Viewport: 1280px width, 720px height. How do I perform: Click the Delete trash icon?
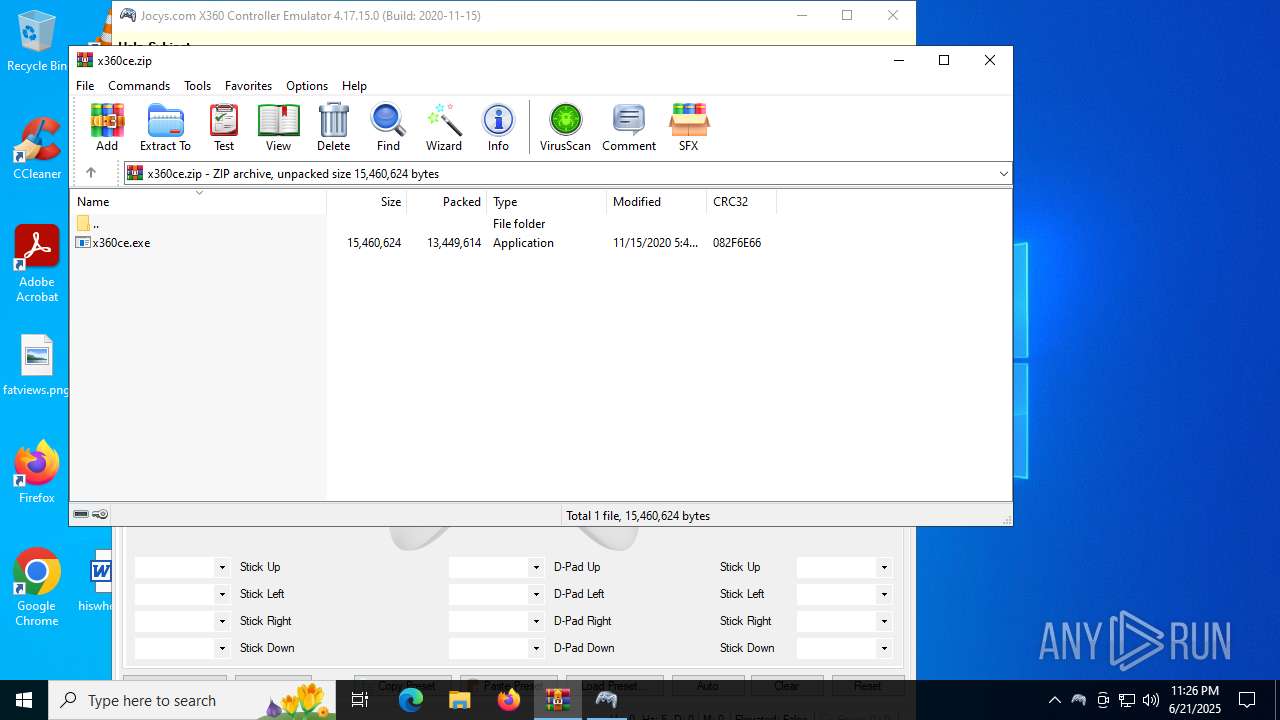333,127
